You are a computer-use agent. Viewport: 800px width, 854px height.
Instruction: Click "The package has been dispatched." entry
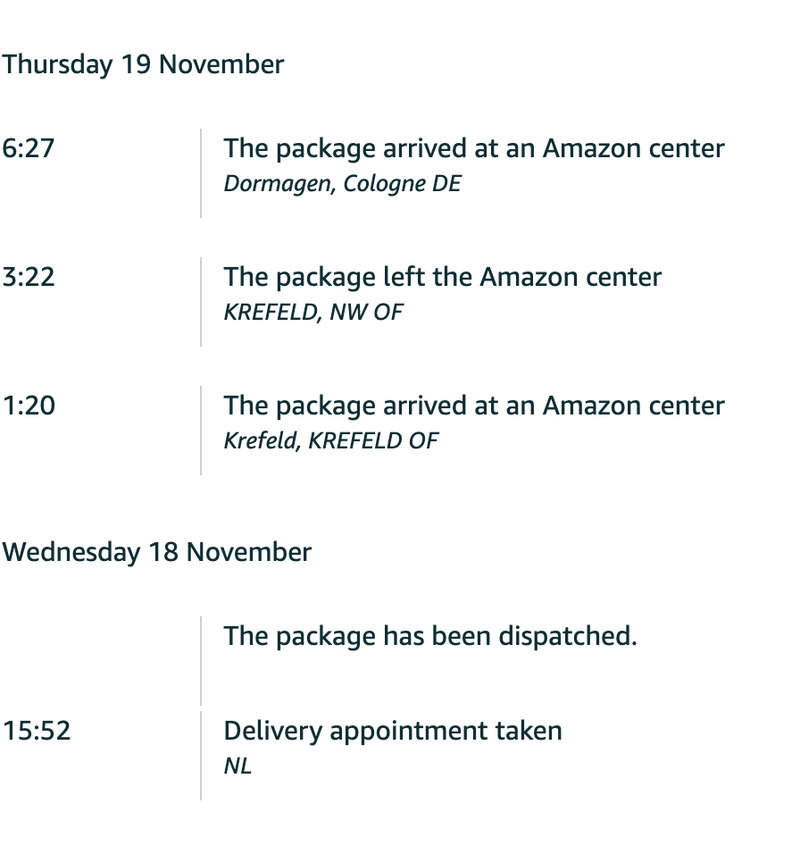pyautogui.click(x=430, y=636)
